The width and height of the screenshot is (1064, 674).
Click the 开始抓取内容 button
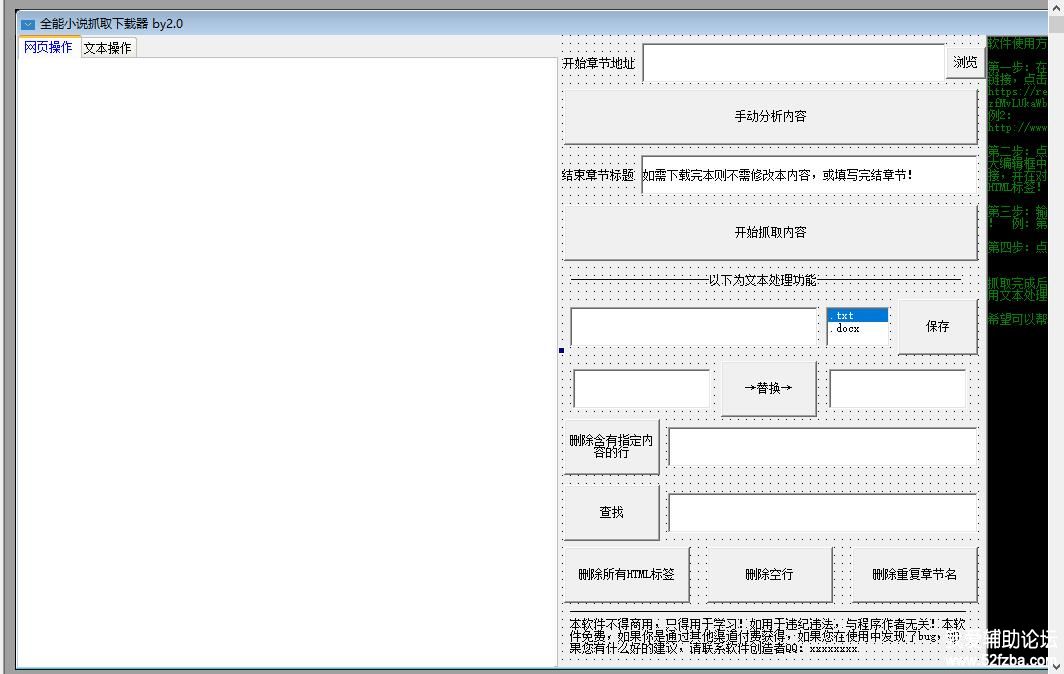770,232
